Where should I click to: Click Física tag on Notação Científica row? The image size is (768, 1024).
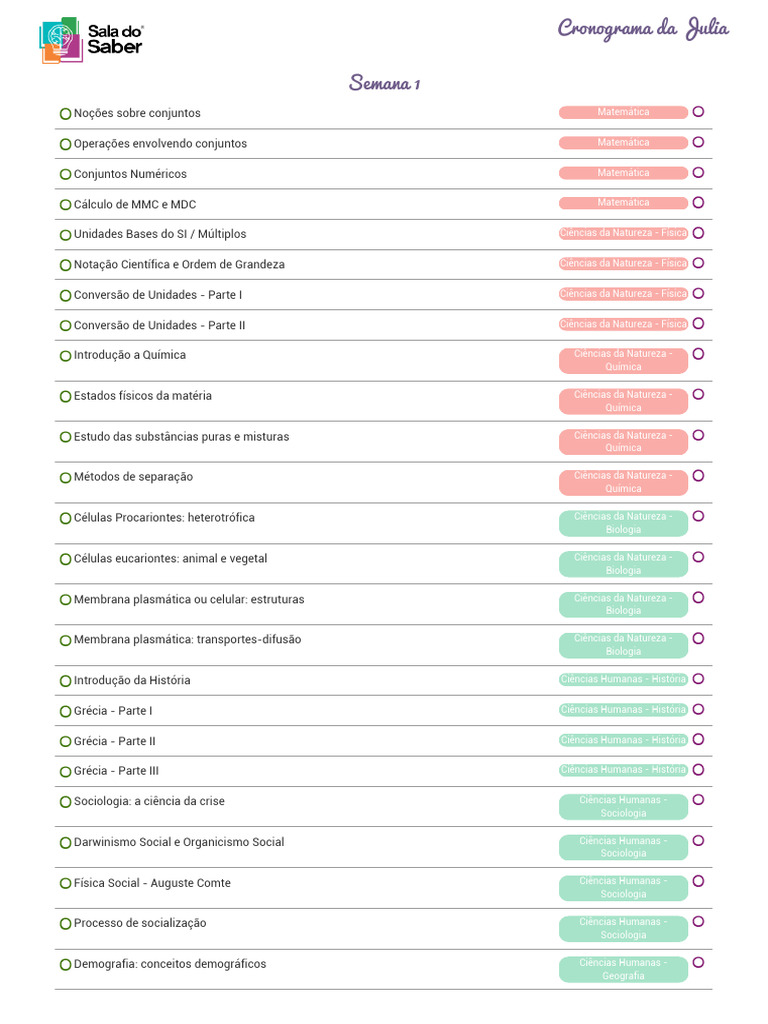point(623,264)
